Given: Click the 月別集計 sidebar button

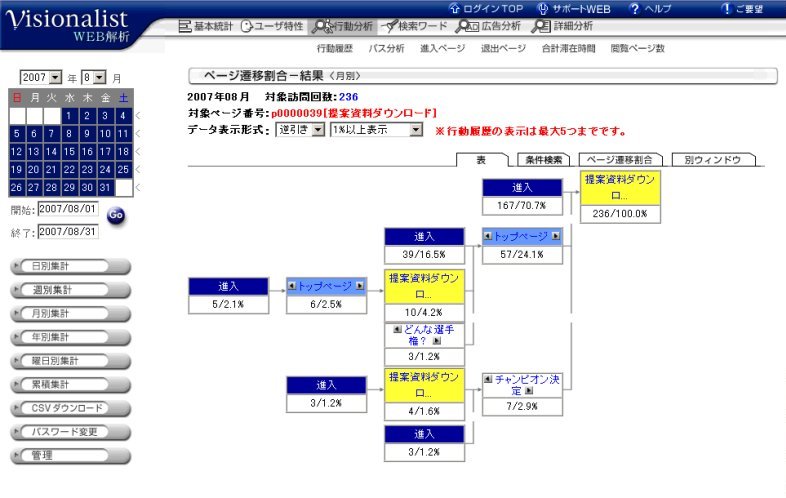Looking at the screenshot, I should click(x=70, y=313).
